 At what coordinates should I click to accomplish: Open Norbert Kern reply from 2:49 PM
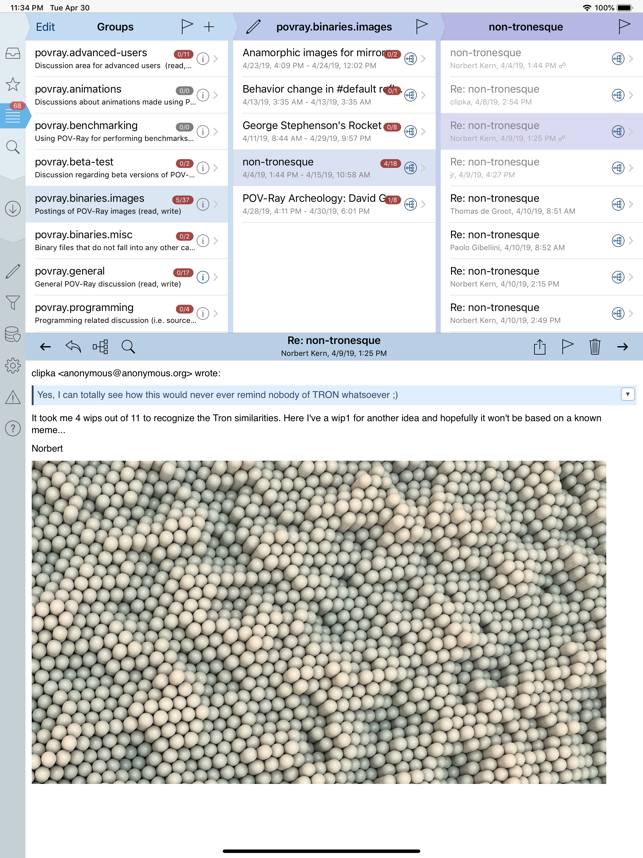(542, 313)
